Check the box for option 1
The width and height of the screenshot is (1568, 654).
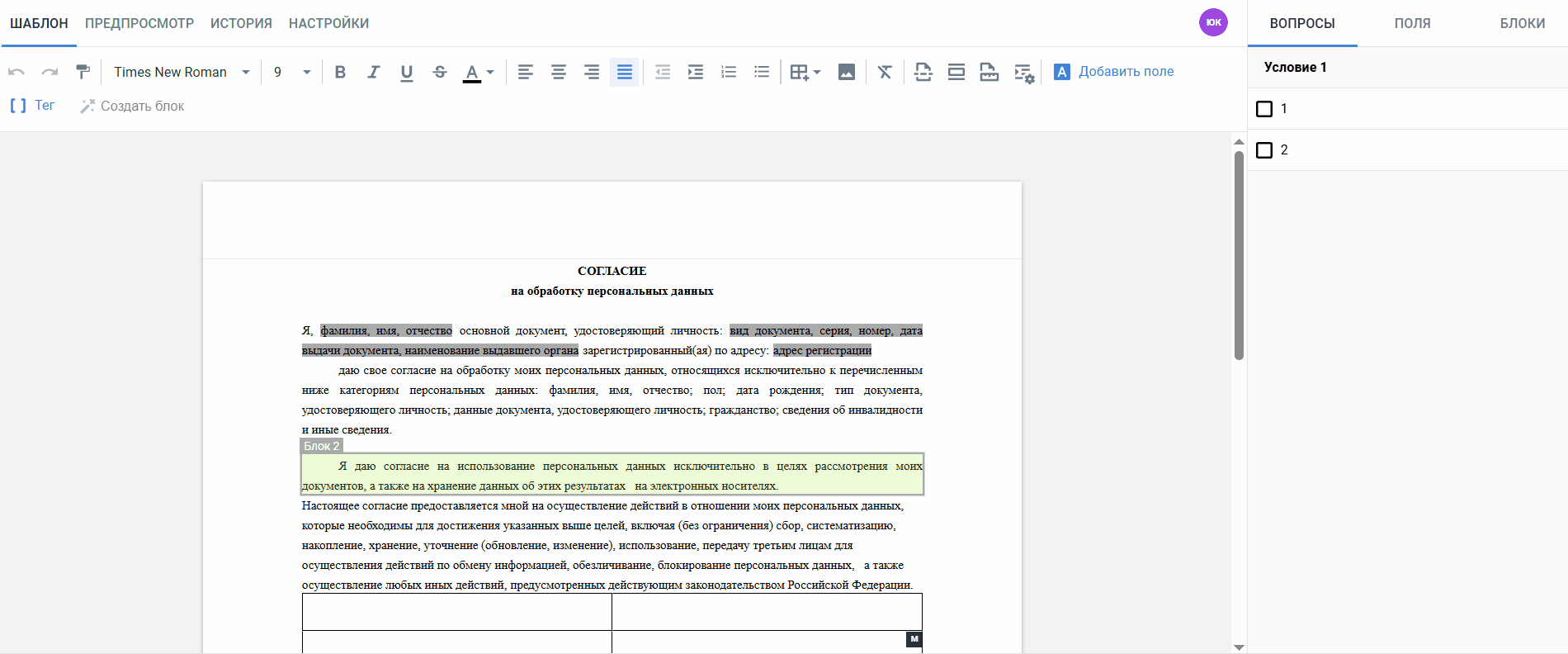[x=1264, y=109]
